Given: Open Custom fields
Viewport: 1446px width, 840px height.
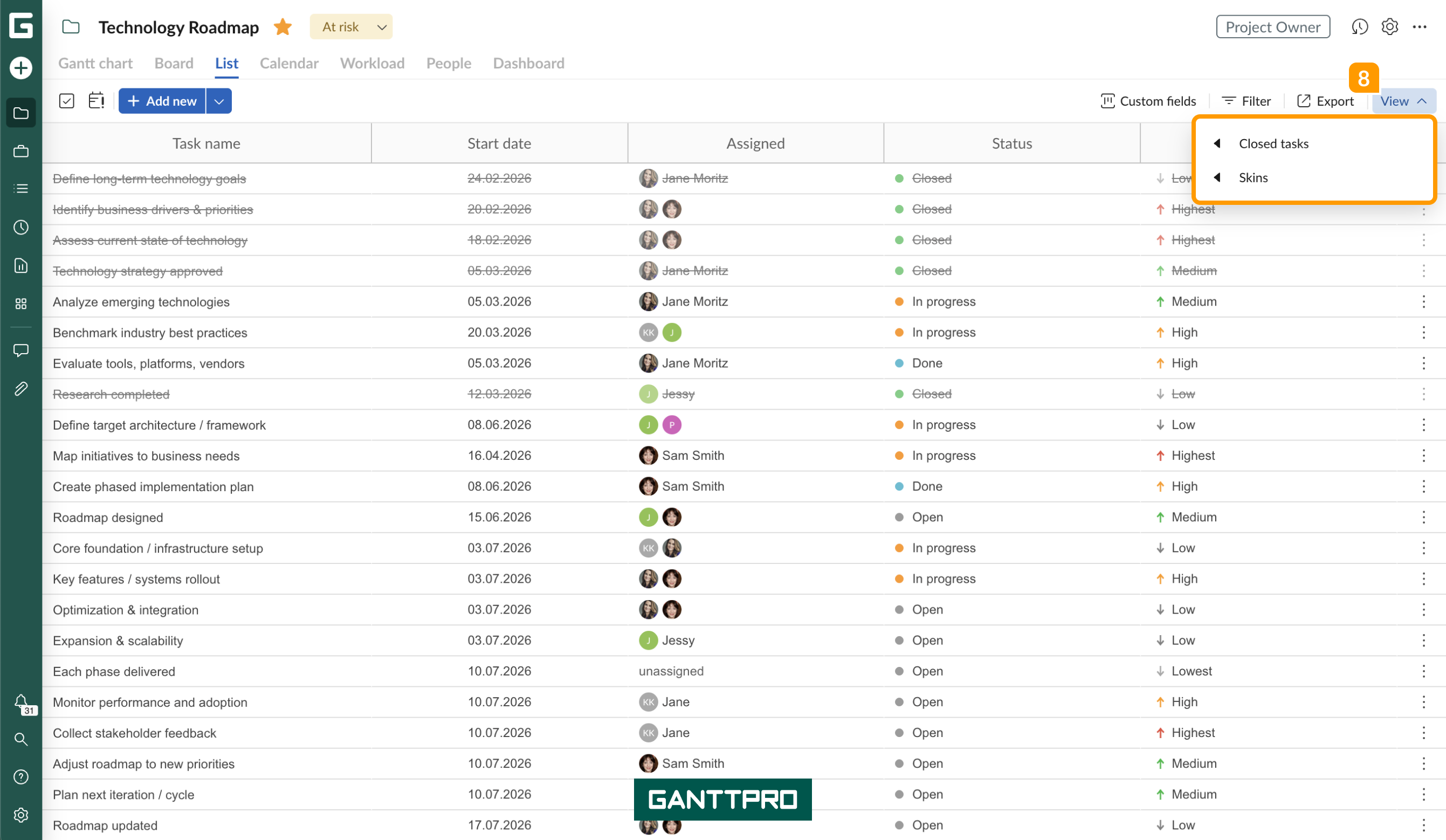Looking at the screenshot, I should [x=1148, y=101].
